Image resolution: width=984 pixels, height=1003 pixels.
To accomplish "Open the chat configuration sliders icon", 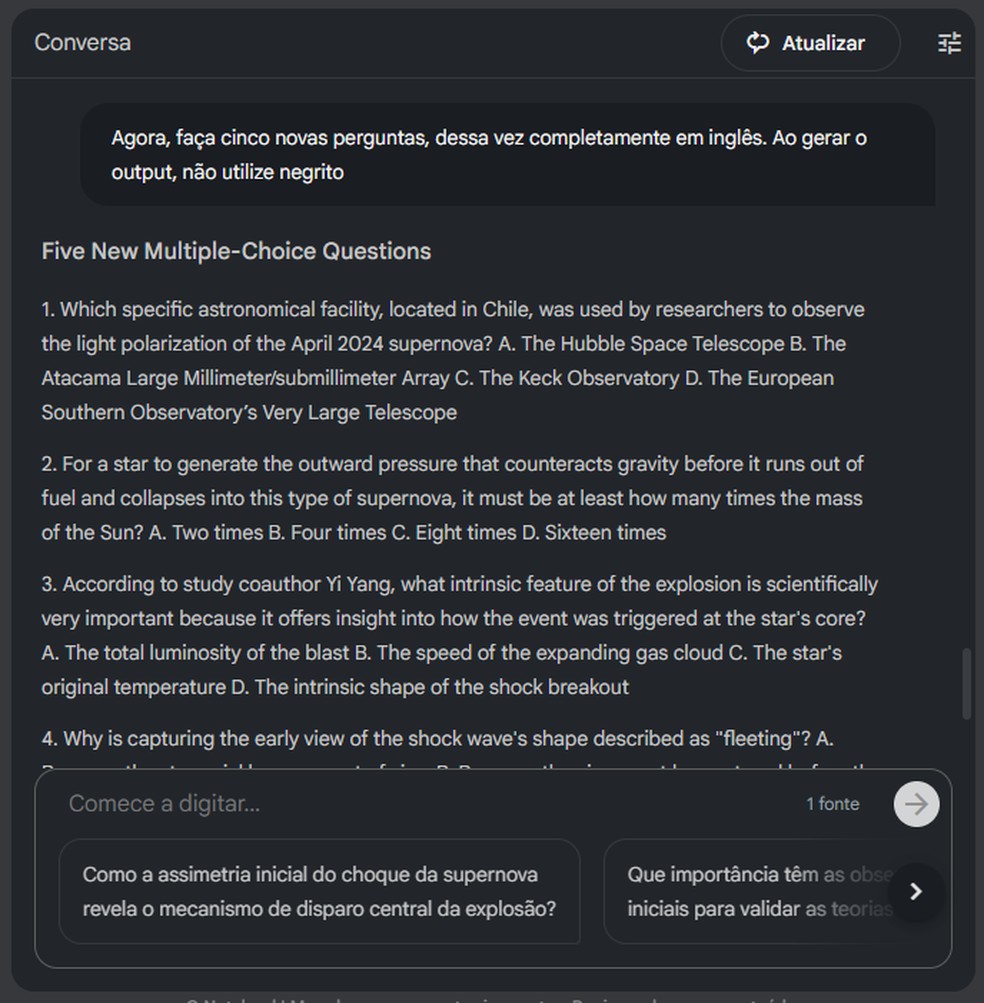I will [949, 43].
